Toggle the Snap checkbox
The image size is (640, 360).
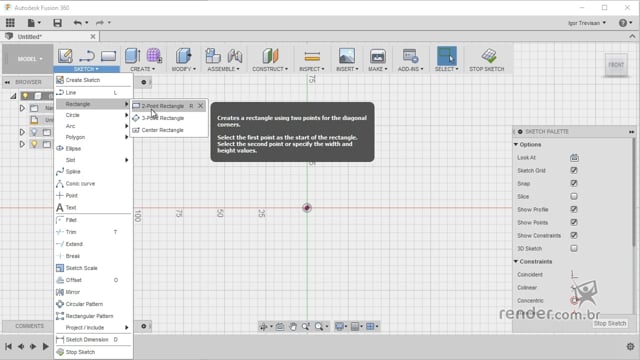(x=574, y=184)
